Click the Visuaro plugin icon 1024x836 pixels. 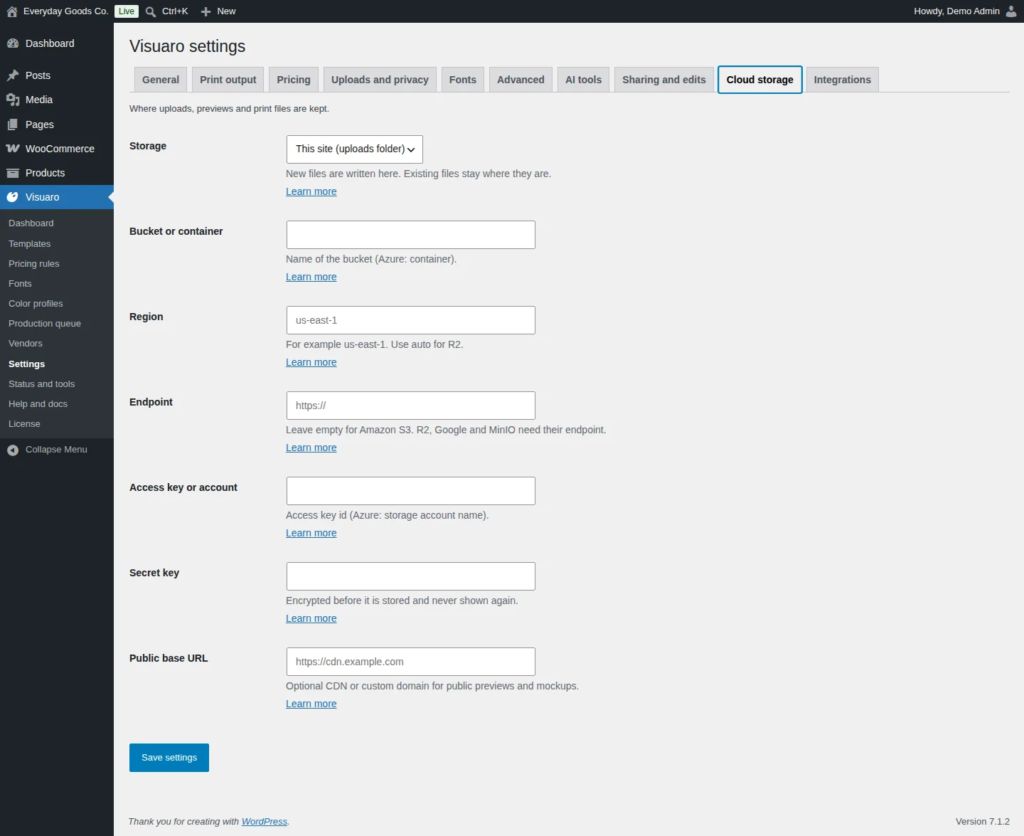click(x=12, y=197)
